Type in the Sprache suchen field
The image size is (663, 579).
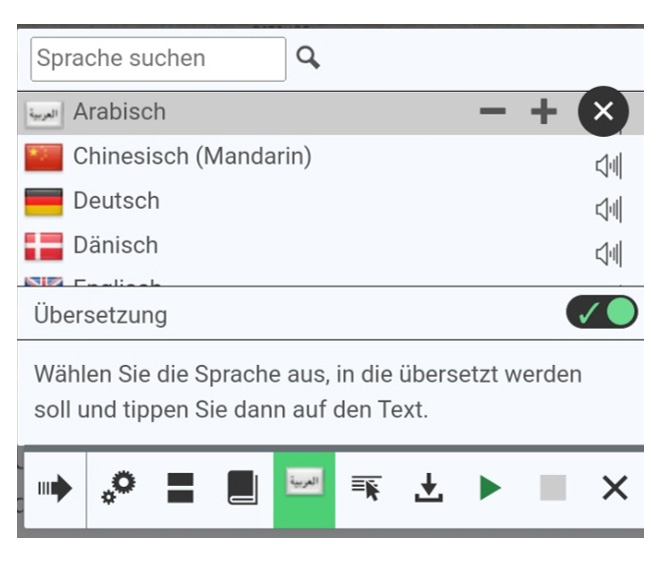(158, 59)
